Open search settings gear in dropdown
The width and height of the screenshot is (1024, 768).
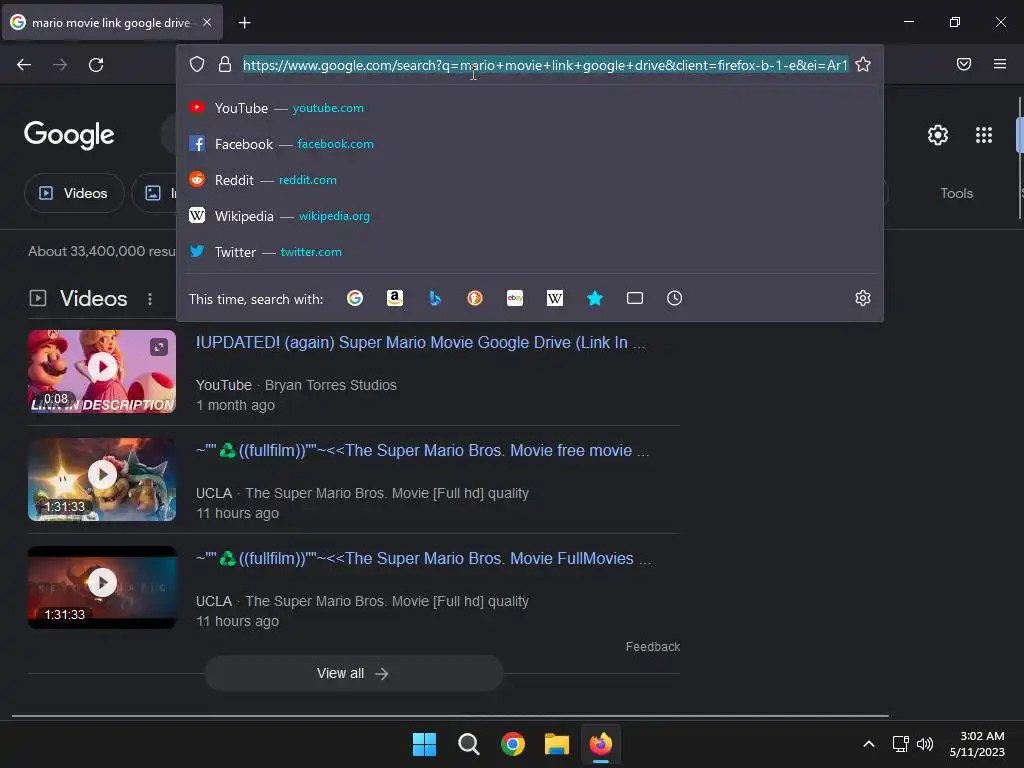(x=863, y=298)
